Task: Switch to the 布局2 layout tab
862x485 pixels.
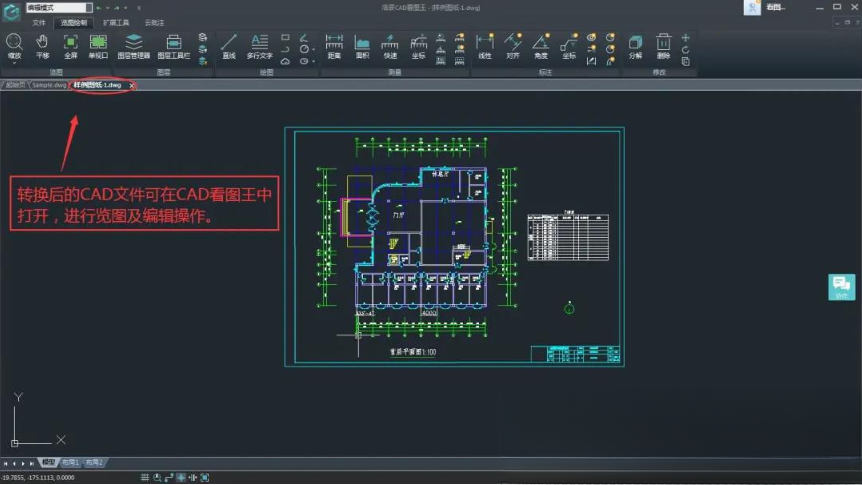Action: 94,462
